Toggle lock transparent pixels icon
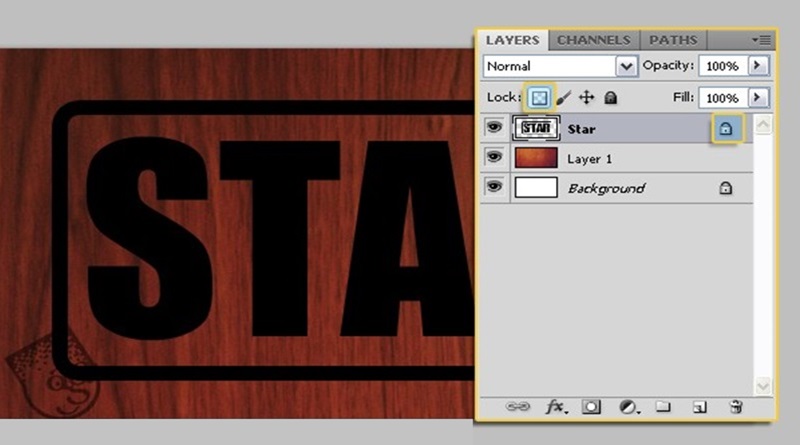 [x=539, y=97]
